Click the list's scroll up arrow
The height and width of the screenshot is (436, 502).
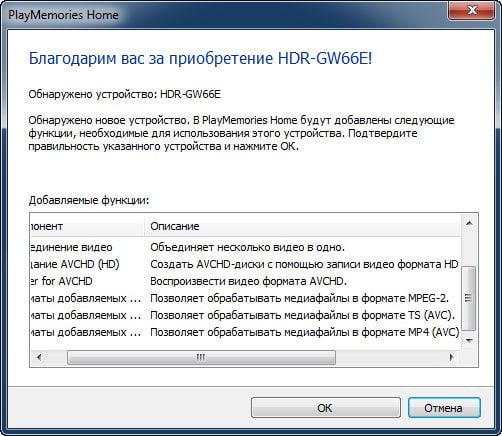[x=469, y=223]
